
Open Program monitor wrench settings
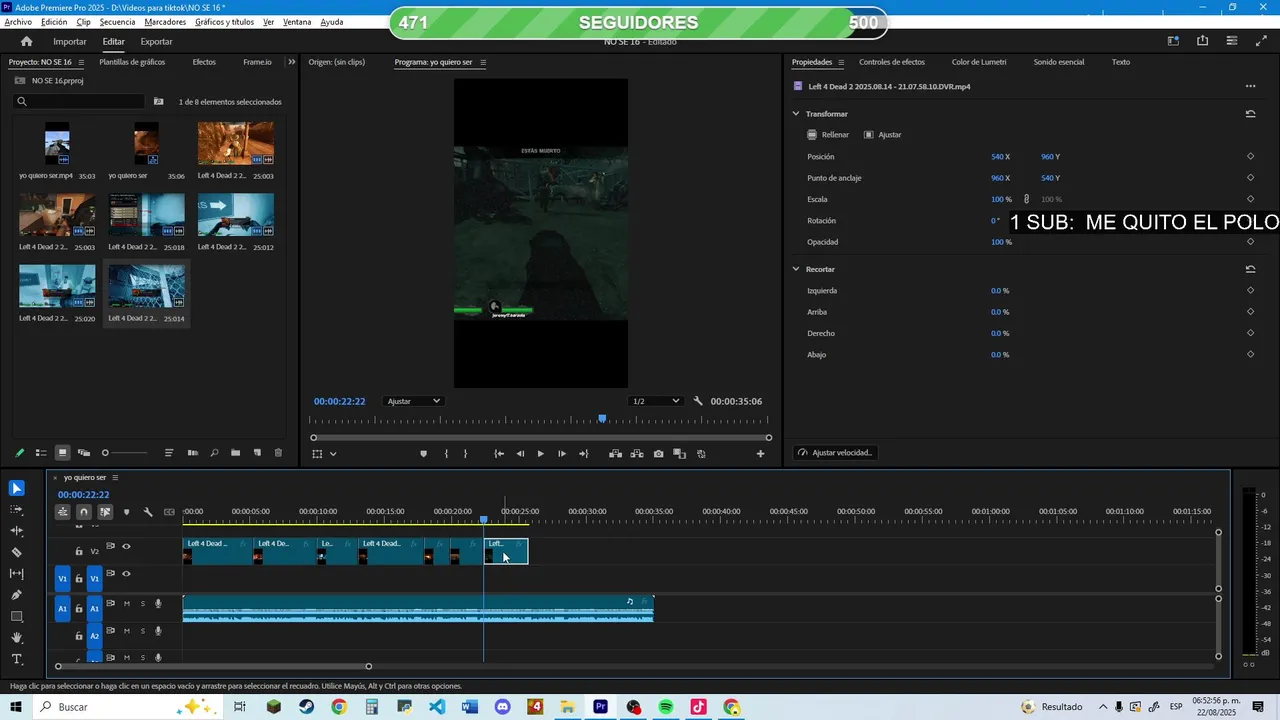click(x=698, y=401)
